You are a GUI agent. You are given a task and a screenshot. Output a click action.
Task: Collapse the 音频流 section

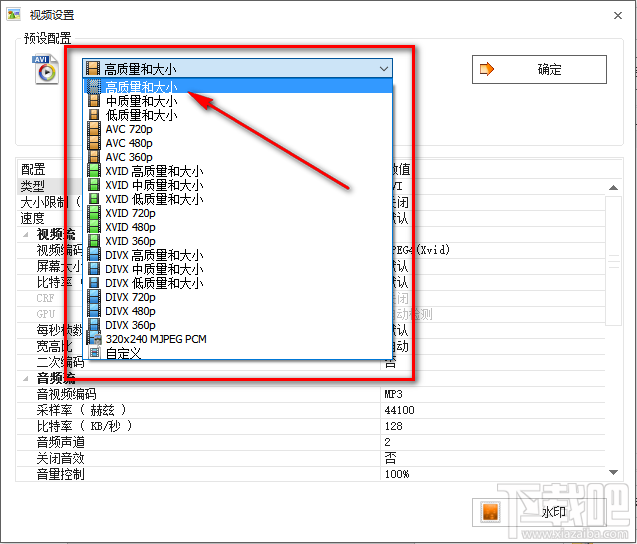tap(26, 378)
